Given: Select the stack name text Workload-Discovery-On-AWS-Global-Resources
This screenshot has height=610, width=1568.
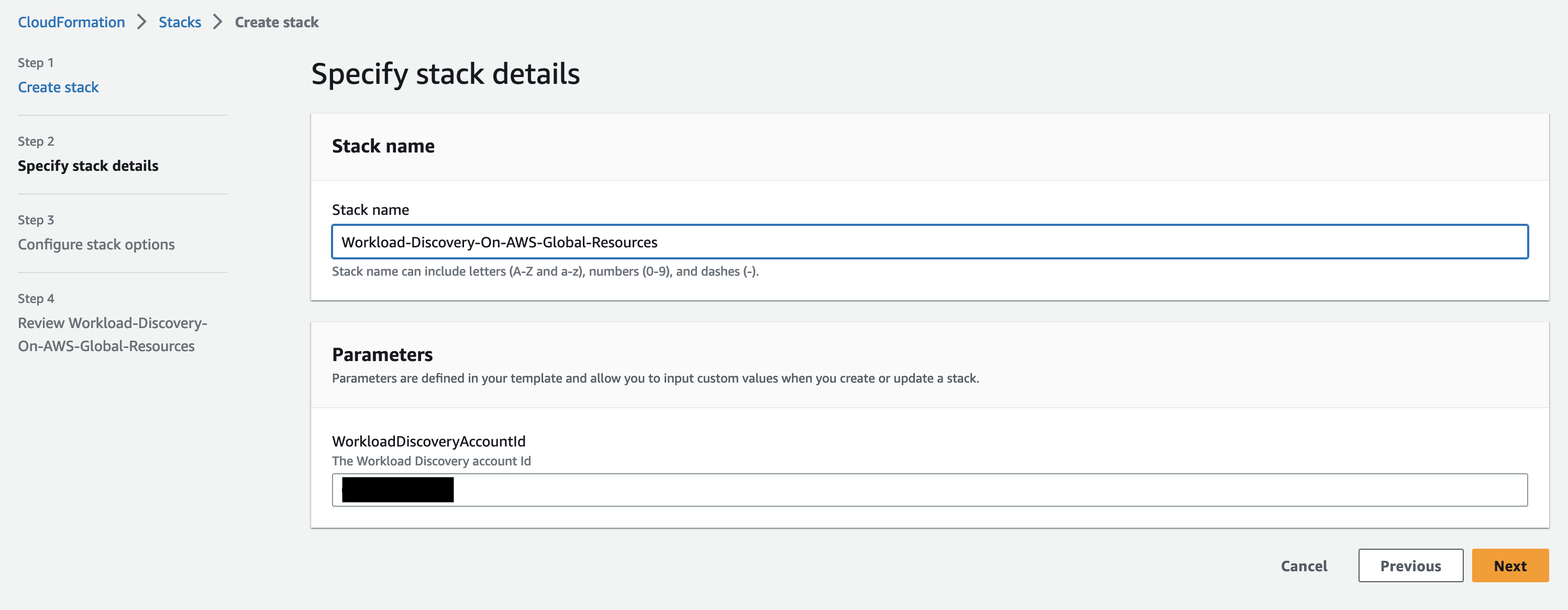Looking at the screenshot, I should 499,241.
